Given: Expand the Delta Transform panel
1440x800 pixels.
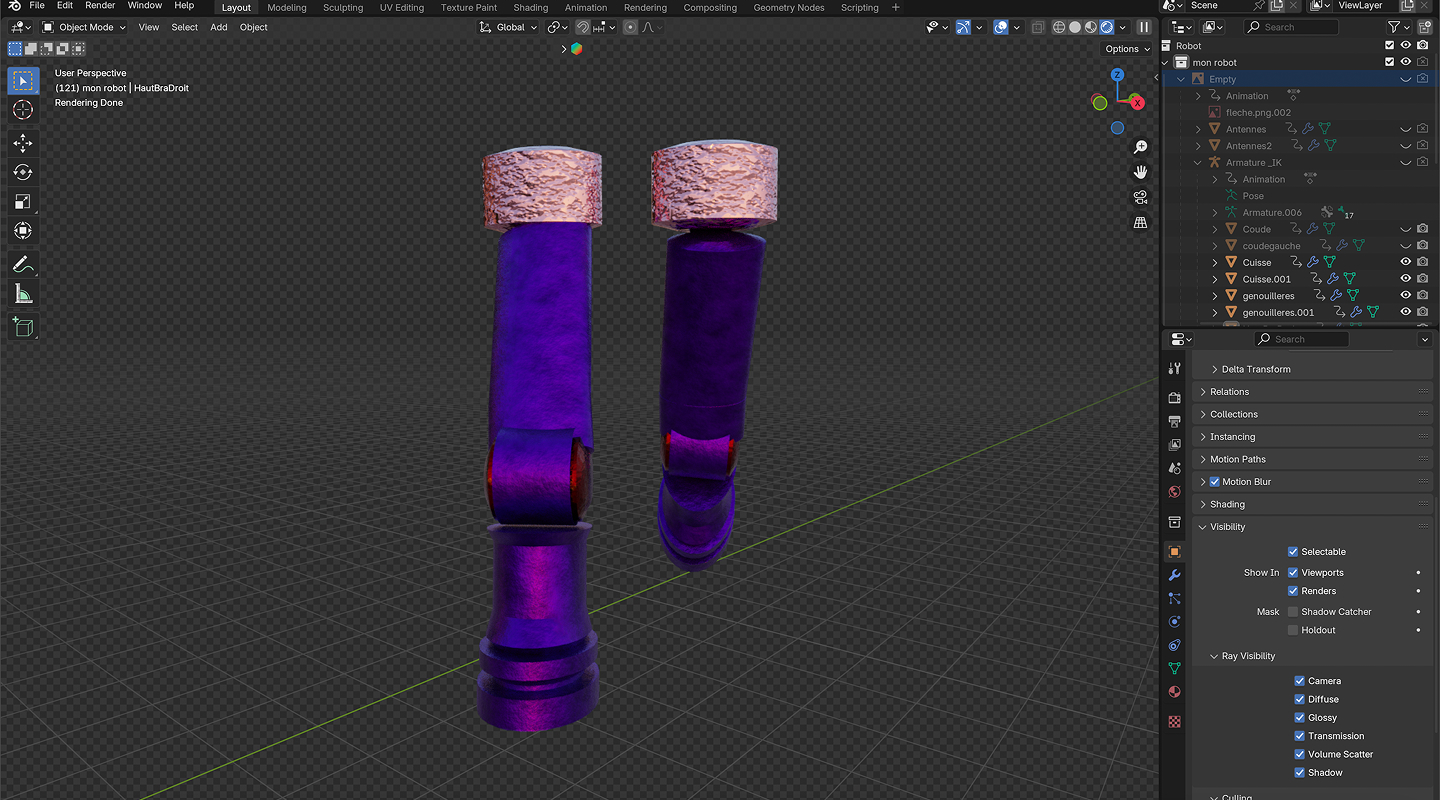Looking at the screenshot, I should pos(1256,369).
